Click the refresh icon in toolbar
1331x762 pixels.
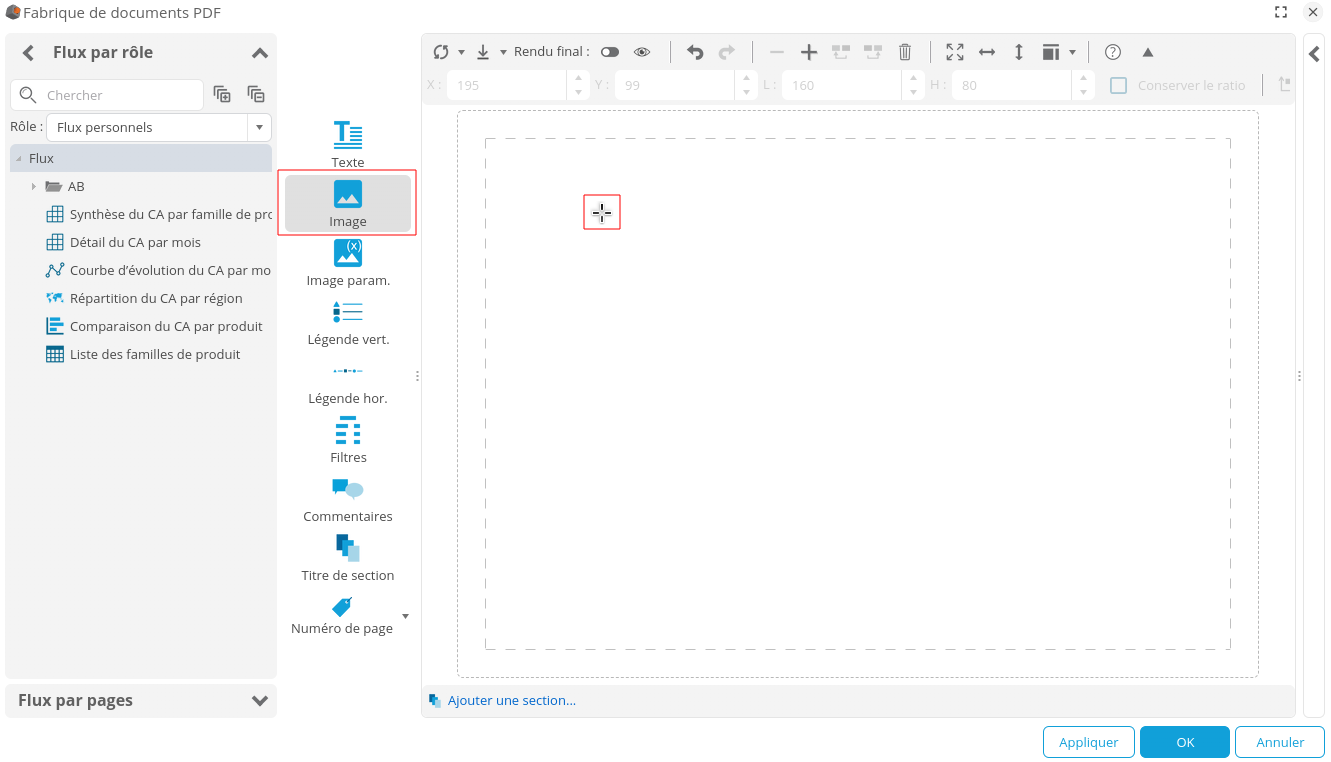[441, 52]
